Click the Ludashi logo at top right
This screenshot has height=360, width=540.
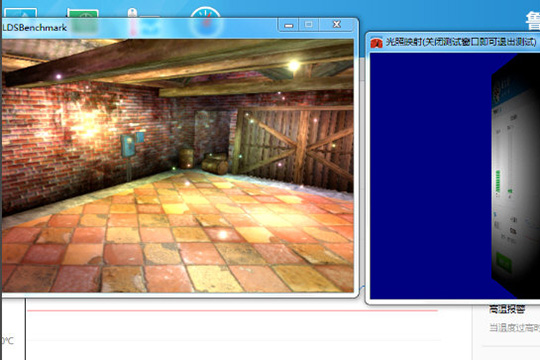pos(532,21)
